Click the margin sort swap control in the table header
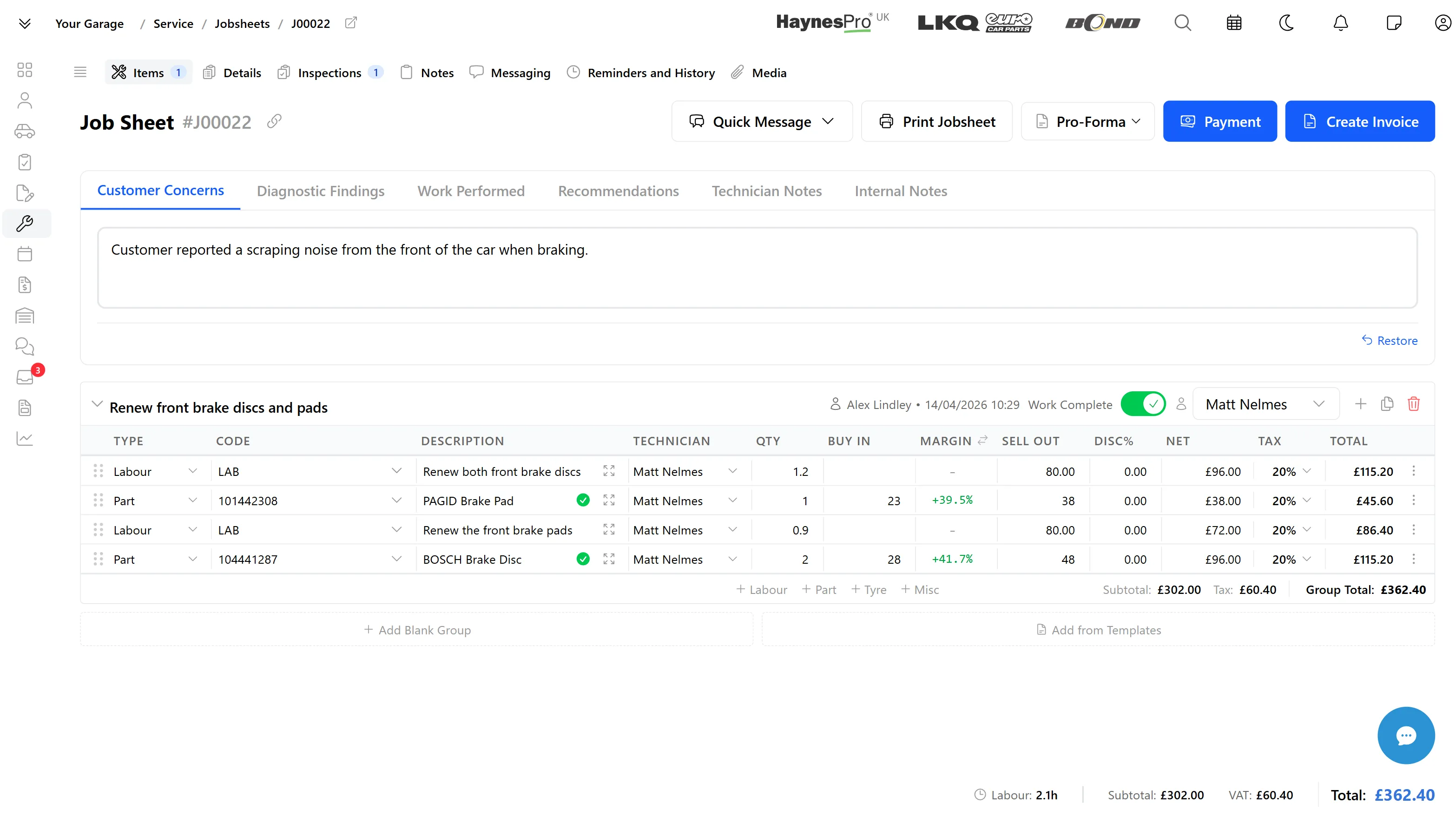The height and width of the screenshot is (817, 1456). coord(982,441)
